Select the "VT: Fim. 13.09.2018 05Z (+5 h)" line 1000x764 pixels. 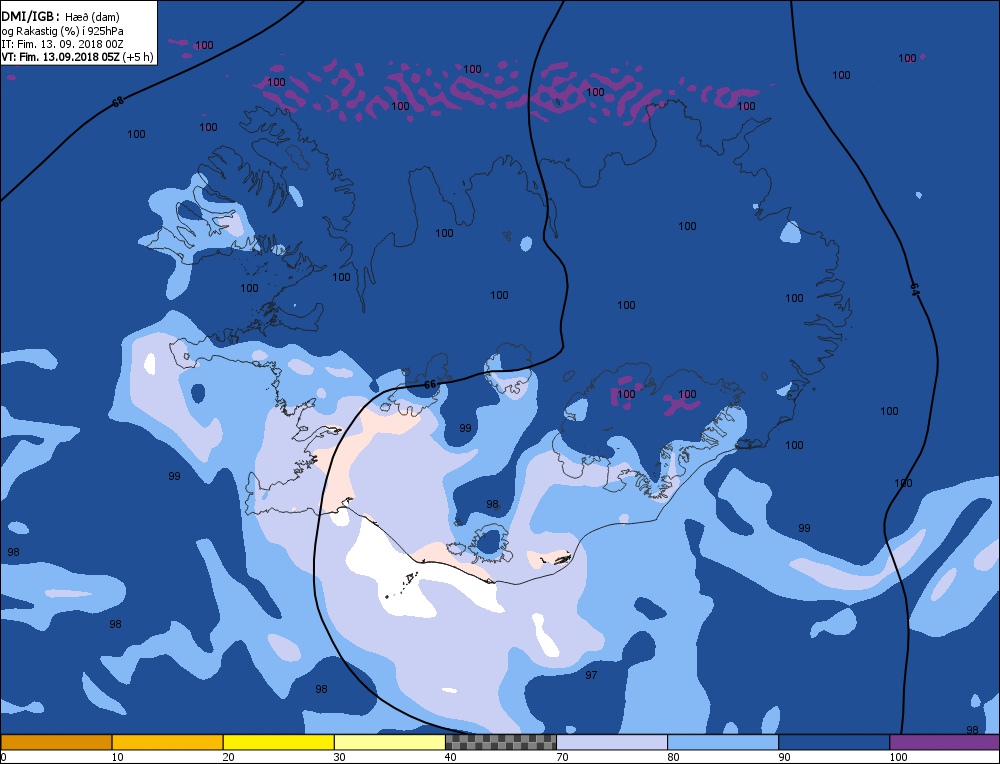tap(77, 57)
